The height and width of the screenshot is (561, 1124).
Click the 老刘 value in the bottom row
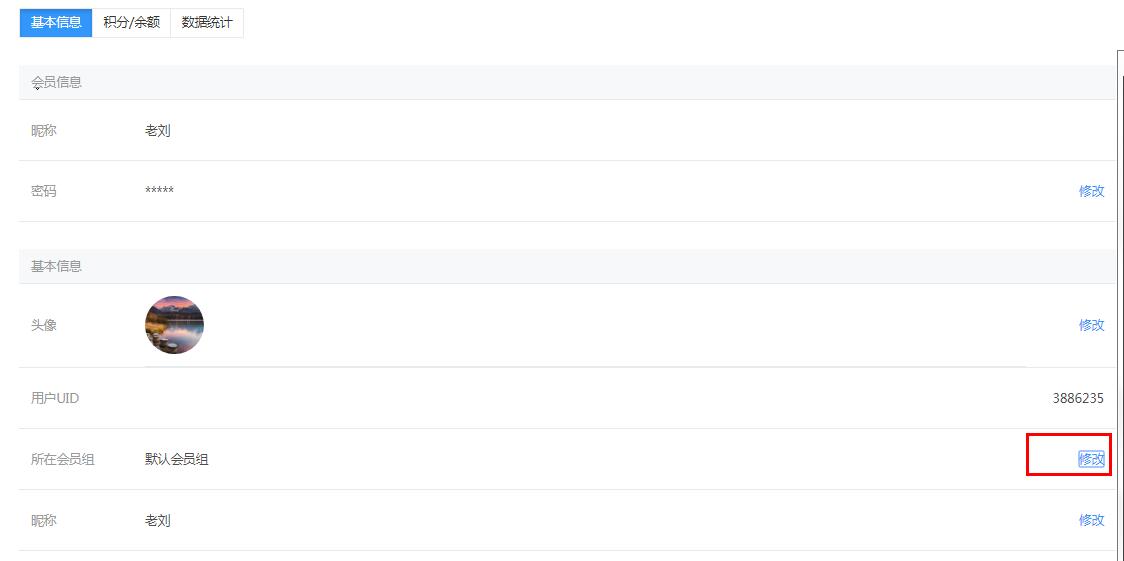[x=158, y=521]
